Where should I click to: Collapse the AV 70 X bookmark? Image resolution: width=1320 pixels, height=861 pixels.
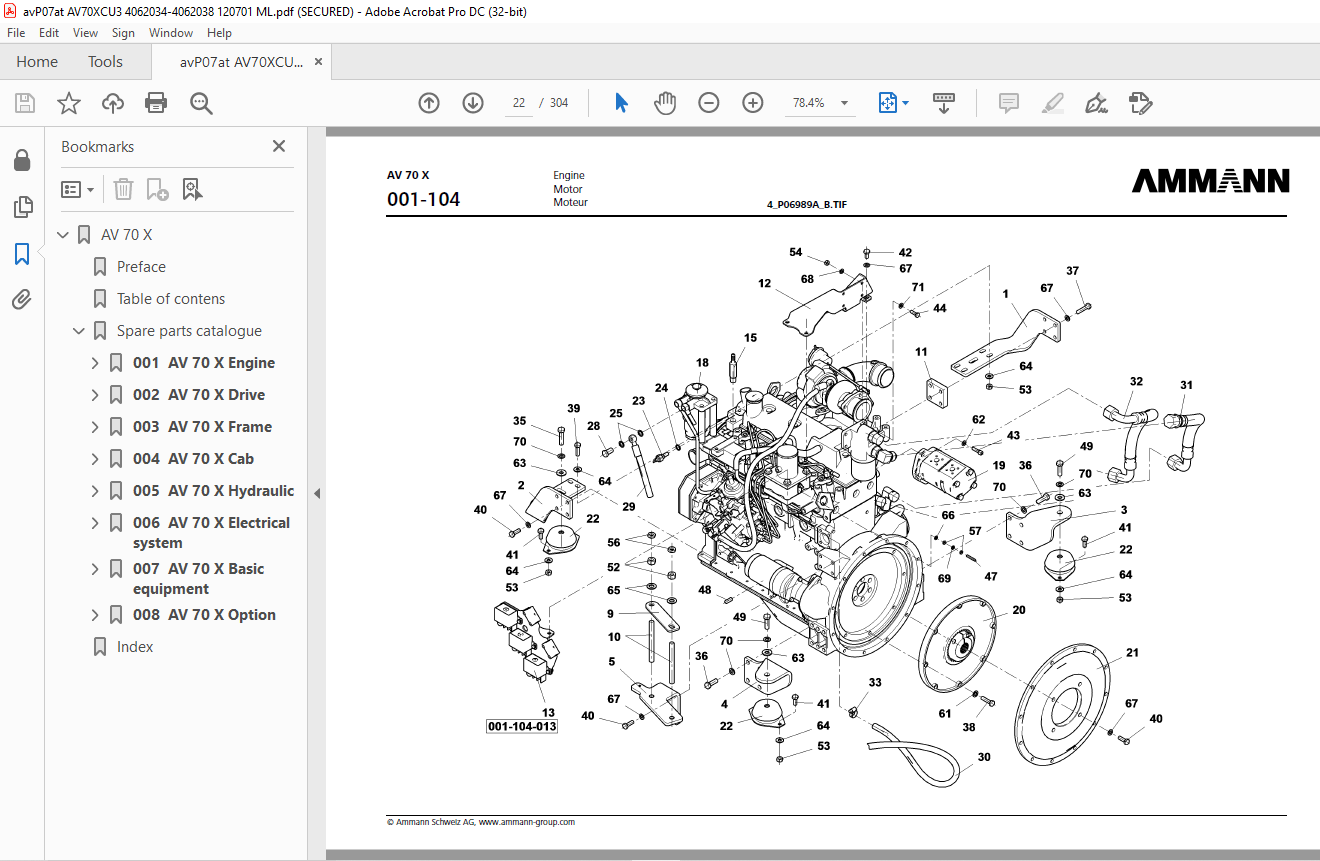click(x=64, y=235)
